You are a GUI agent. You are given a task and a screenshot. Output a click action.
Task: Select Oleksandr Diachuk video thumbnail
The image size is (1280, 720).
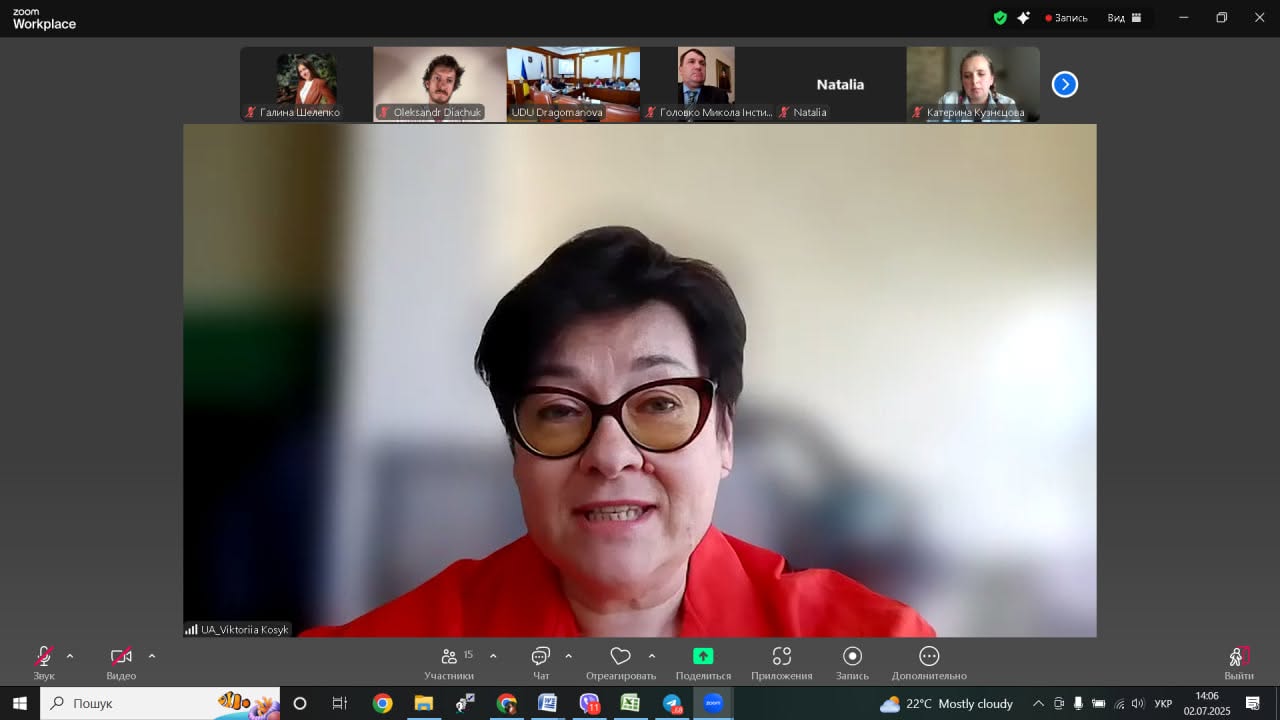pyautogui.click(x=440, y=84)
